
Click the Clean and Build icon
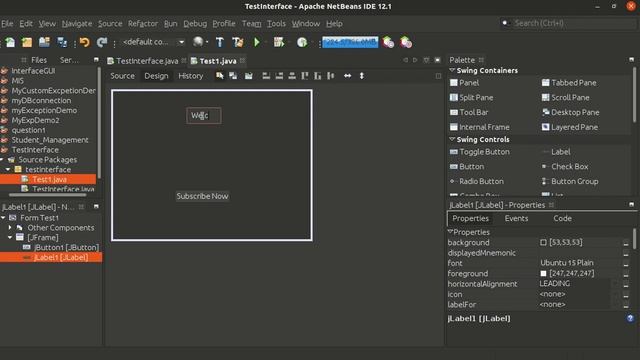(238, 42)
